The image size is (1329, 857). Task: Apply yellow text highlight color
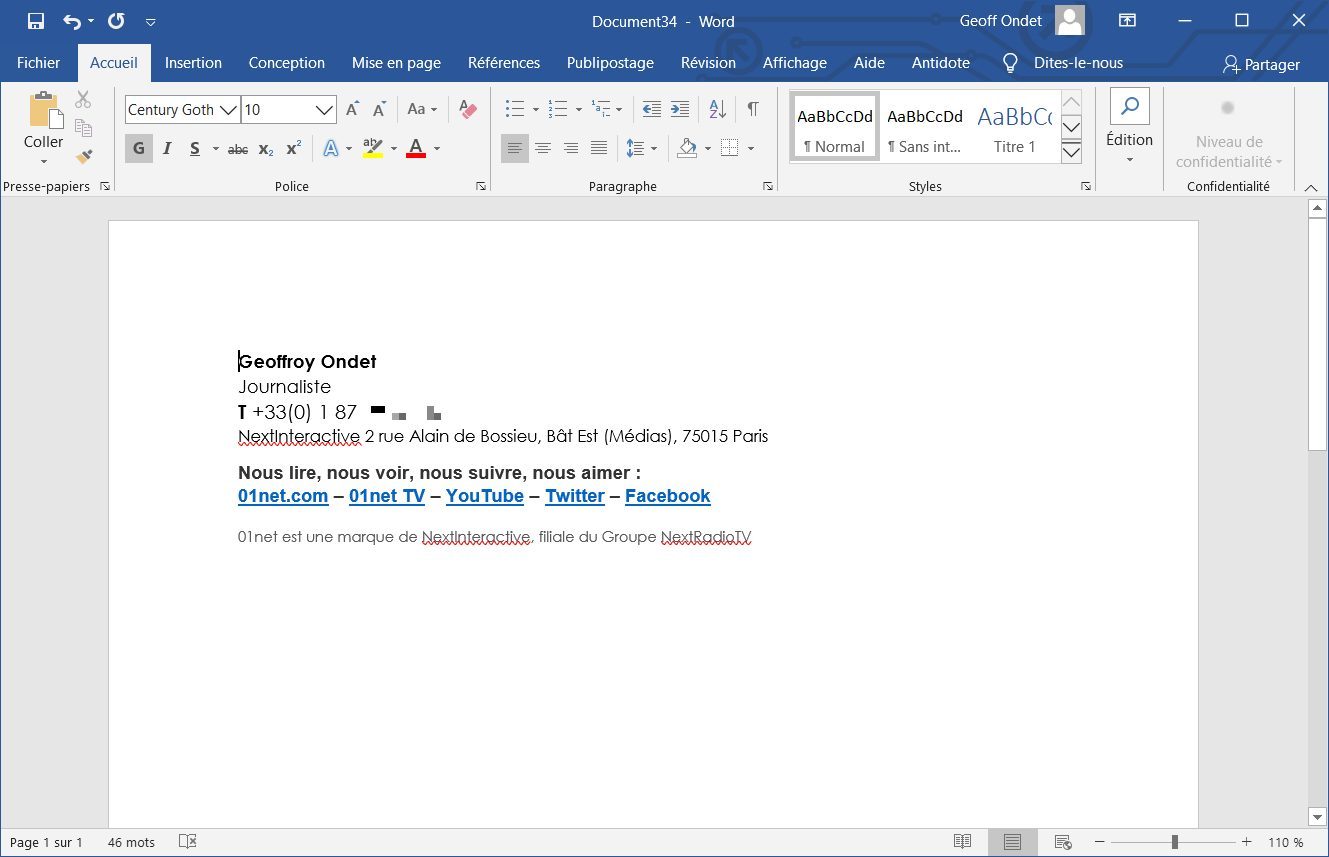click(373, 149)
